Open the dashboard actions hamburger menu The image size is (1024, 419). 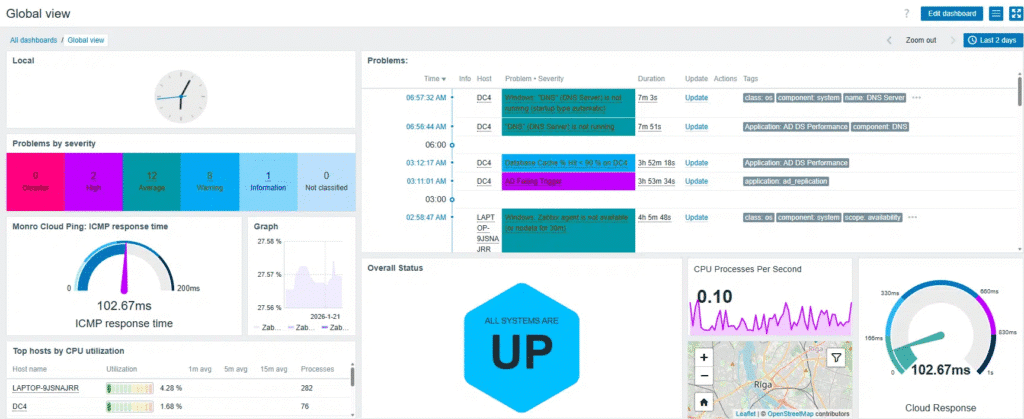click(995, 14)
